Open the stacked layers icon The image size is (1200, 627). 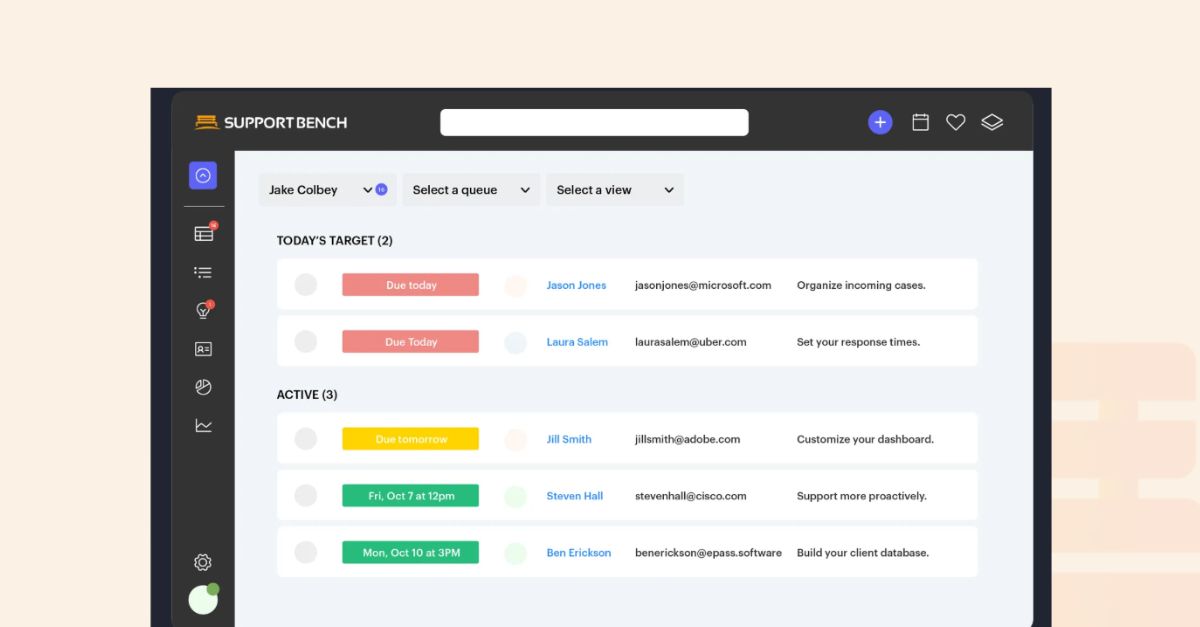[x=992, y=122]
